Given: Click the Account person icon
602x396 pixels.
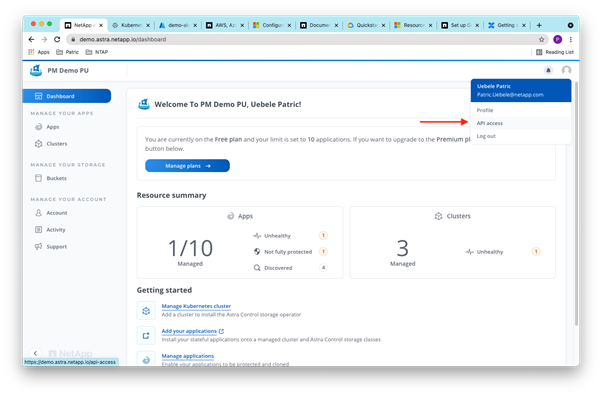Looking at the screenshot, I should (x=38, y=212).
